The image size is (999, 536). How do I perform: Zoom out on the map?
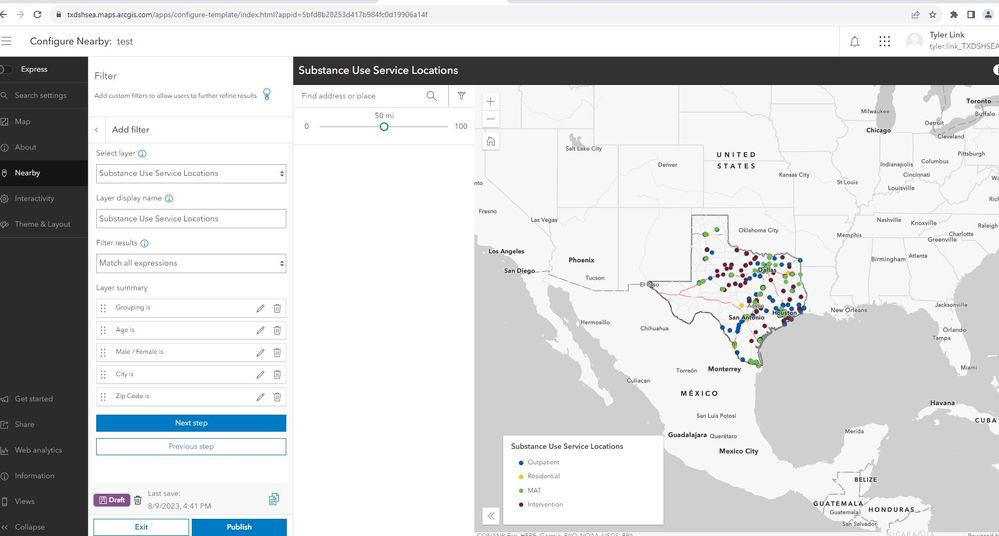491,119
